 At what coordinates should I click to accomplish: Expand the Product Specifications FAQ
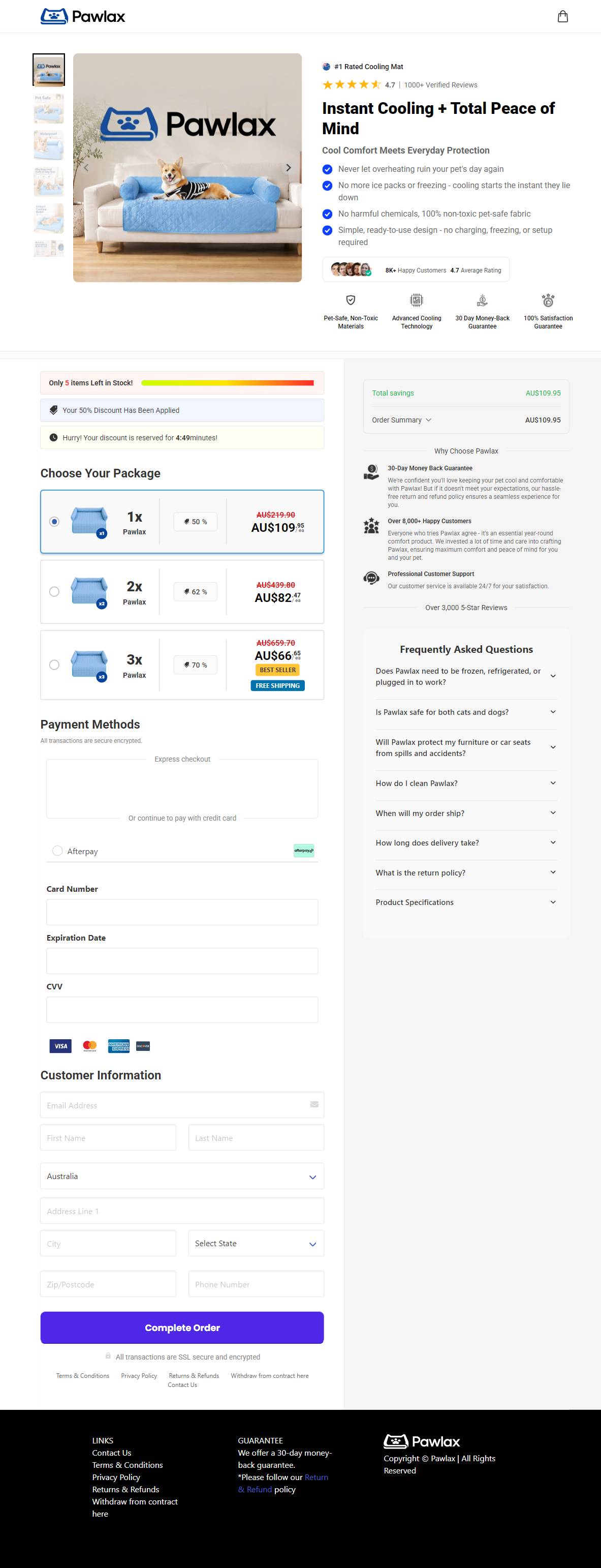(x=466, y=902)
